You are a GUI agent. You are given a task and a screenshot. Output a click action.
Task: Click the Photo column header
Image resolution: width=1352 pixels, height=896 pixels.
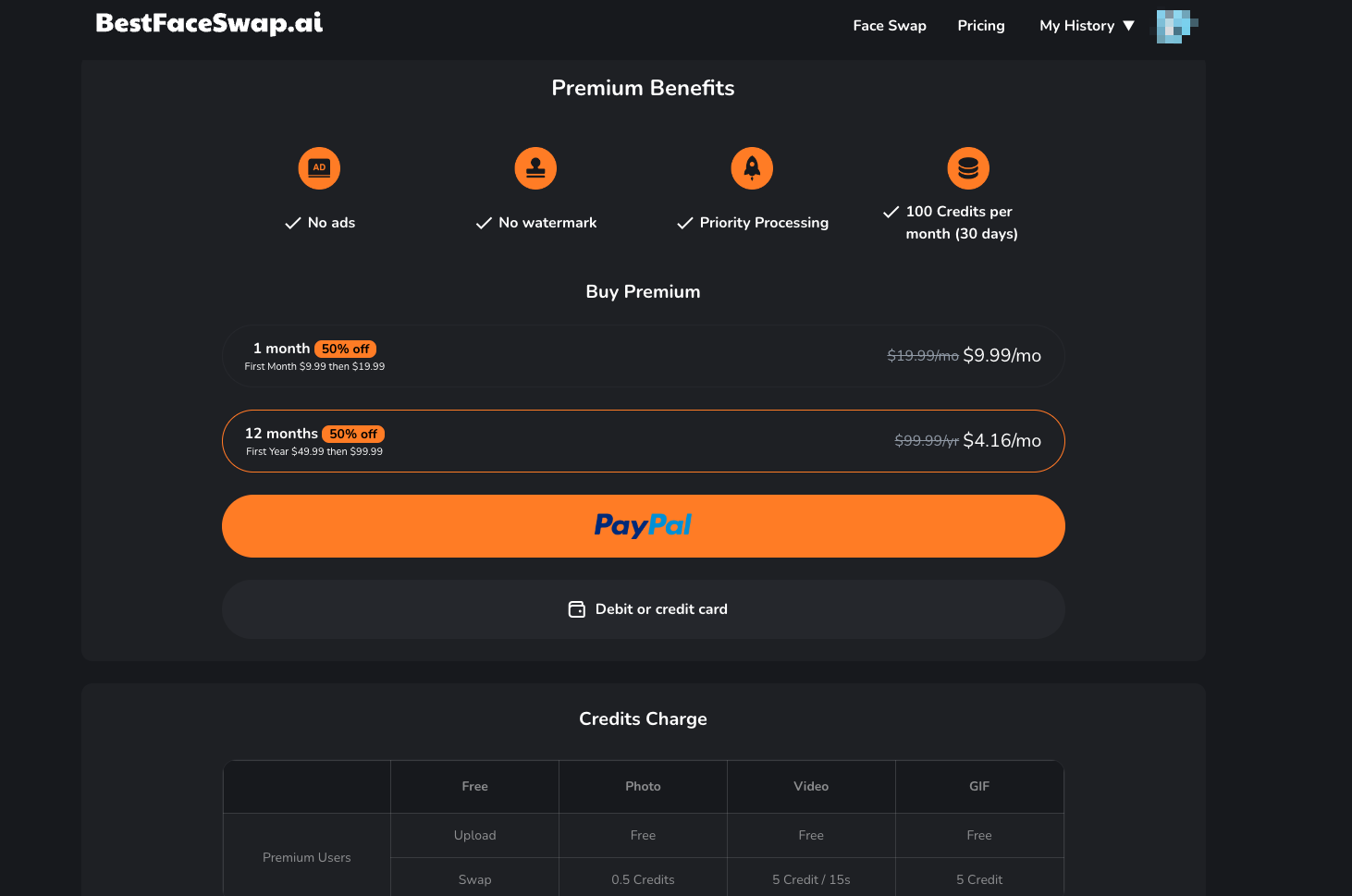click(643, 787)
